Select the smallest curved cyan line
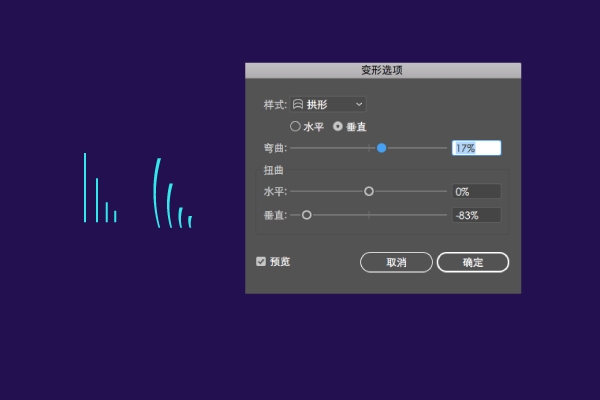 tap(190, 221)
